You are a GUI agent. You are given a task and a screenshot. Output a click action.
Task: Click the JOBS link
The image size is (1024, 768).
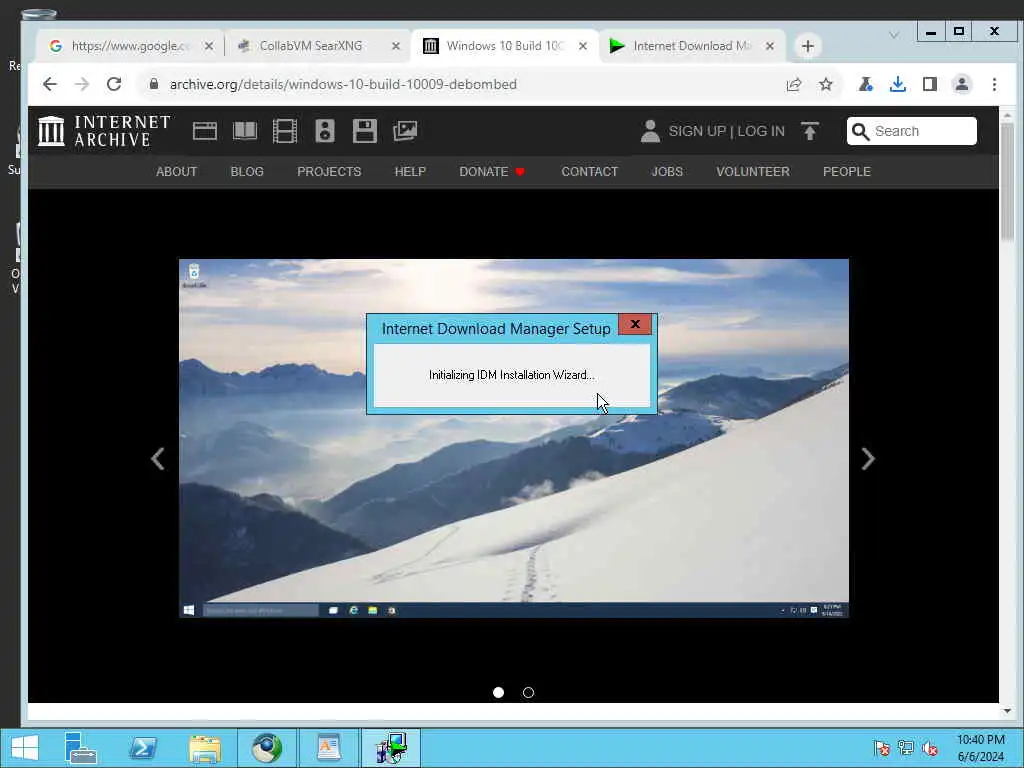coord(667,172)
